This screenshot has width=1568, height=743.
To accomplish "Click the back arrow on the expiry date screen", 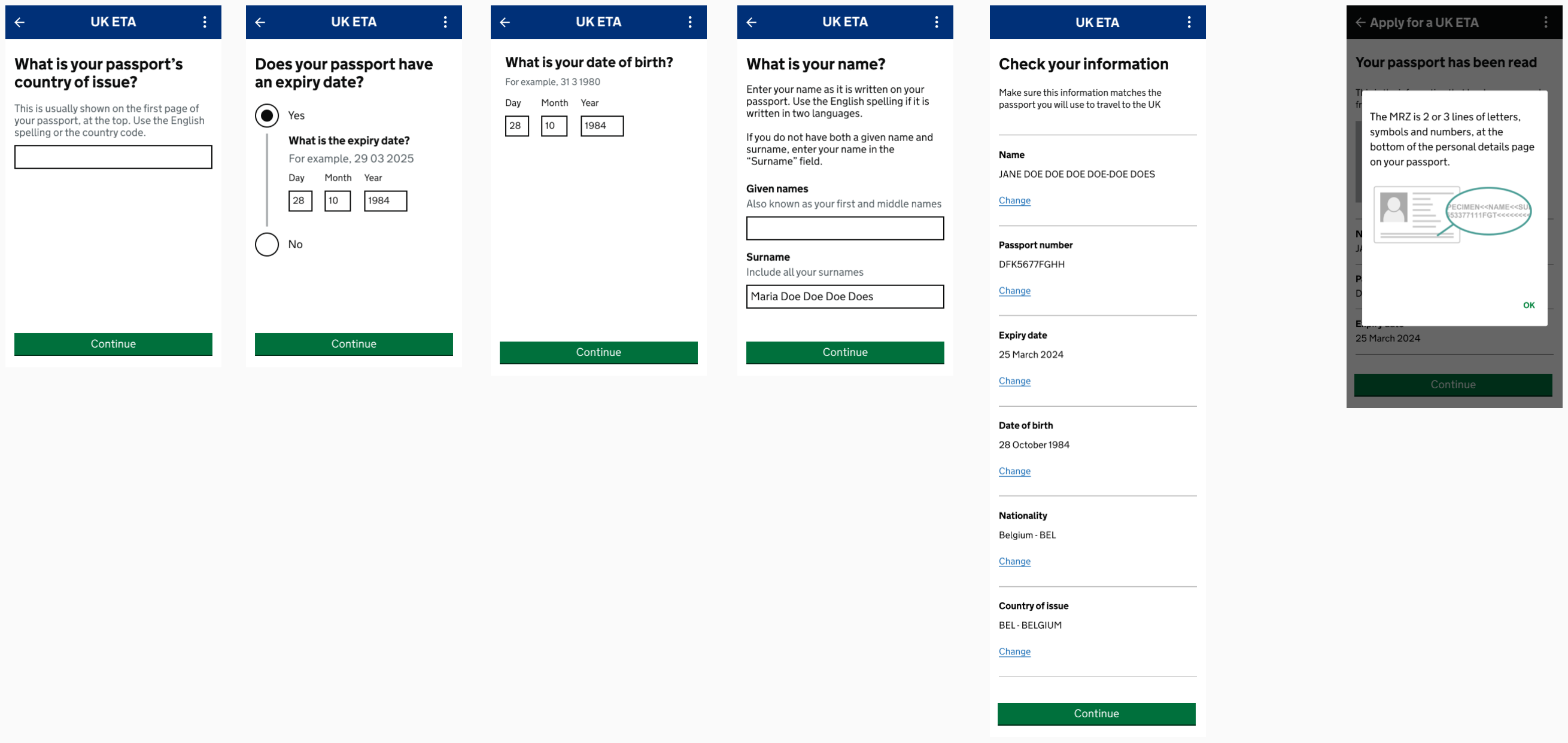I will [x=260, y=22].
